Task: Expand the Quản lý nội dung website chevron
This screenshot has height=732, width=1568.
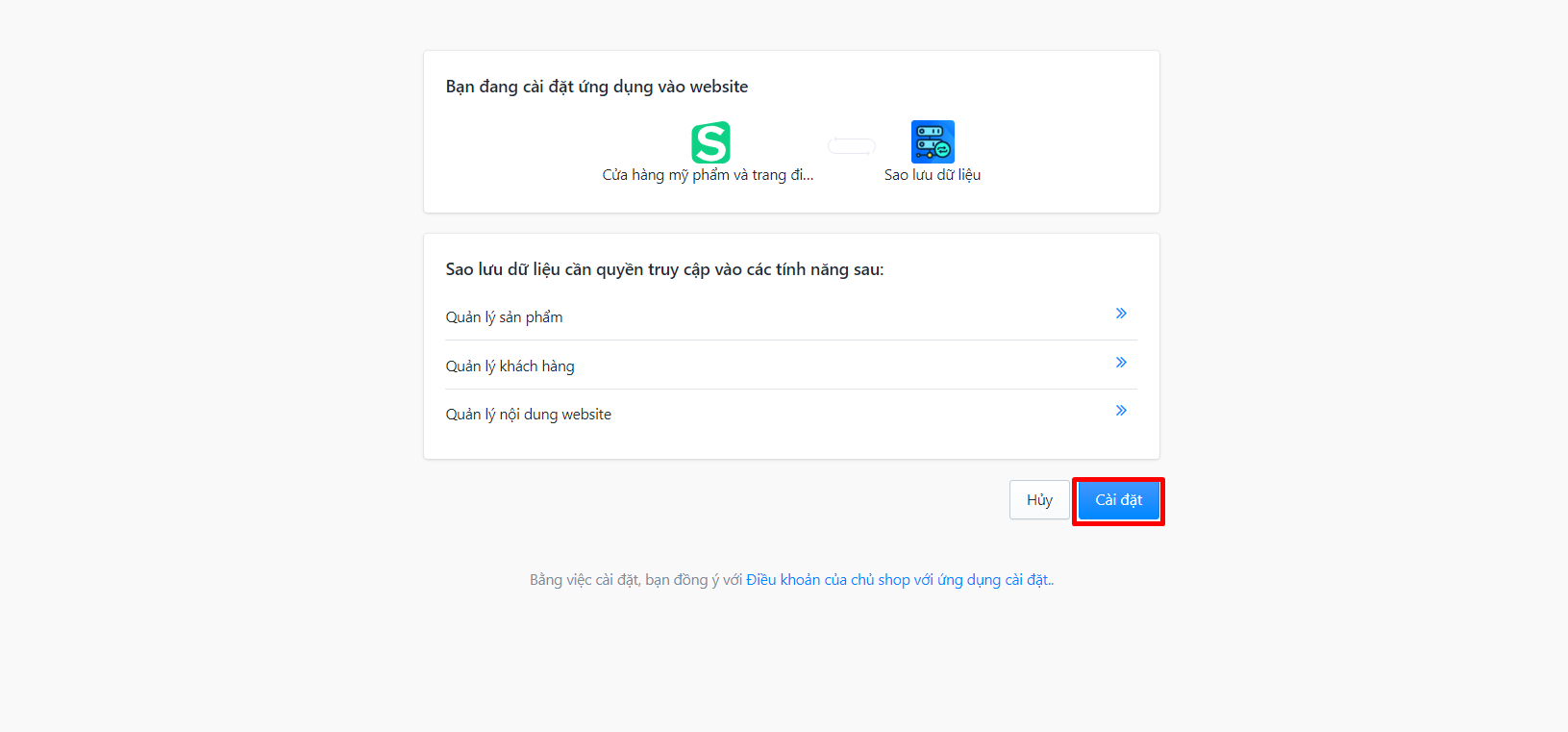Action: tap(1121, 411)
